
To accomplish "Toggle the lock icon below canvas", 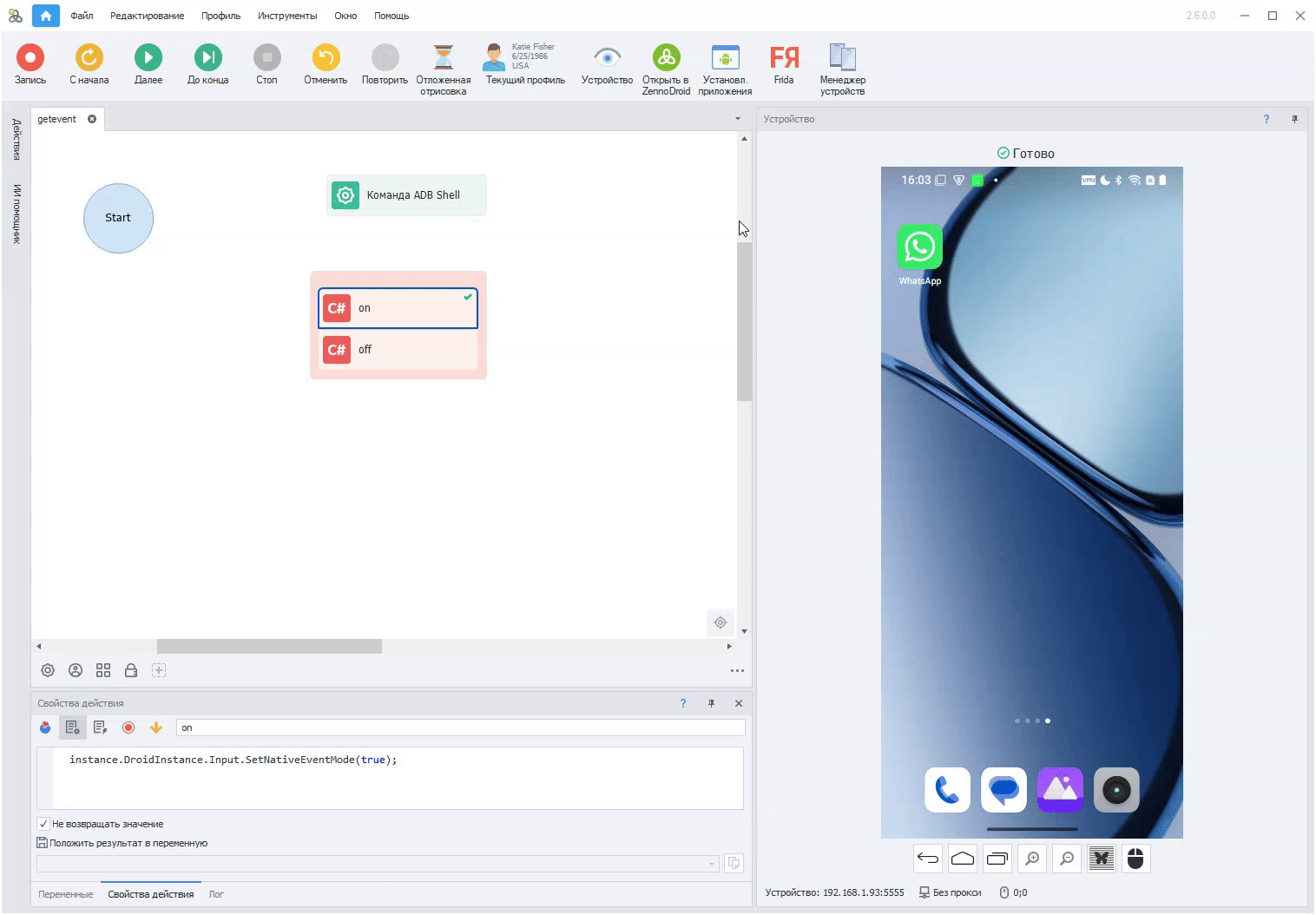I will tap(131, 670).
